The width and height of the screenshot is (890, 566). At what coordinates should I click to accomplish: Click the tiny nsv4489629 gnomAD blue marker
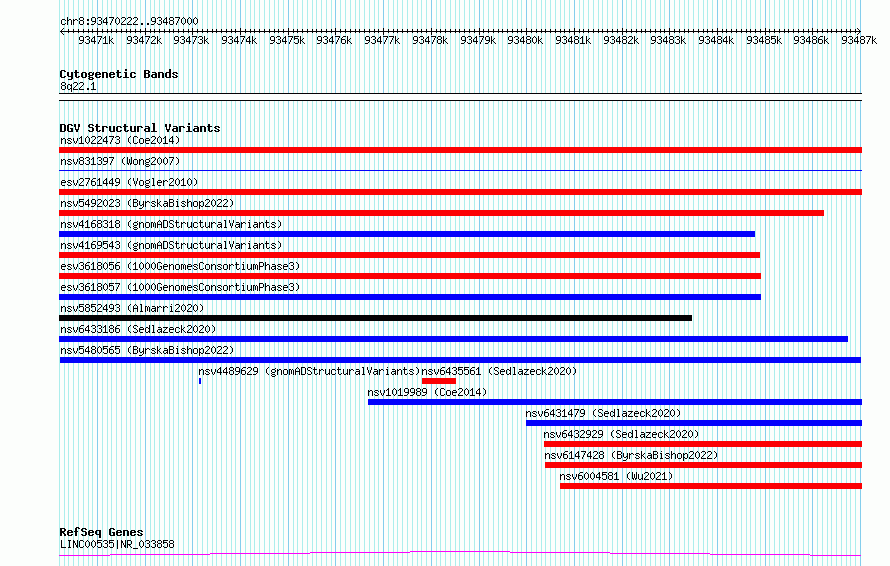pos(200,381)
